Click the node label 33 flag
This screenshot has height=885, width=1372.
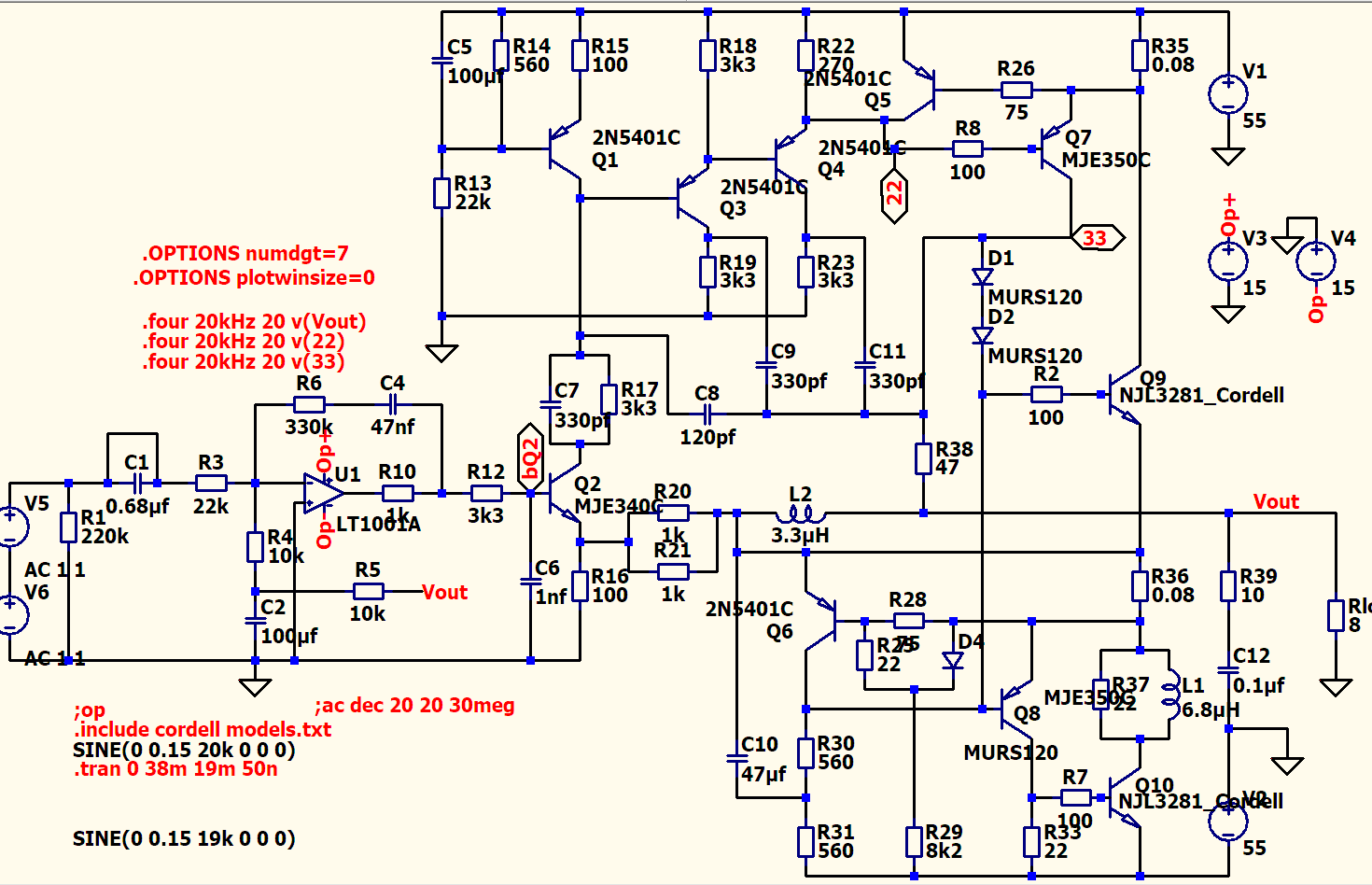pos(1097,238)
